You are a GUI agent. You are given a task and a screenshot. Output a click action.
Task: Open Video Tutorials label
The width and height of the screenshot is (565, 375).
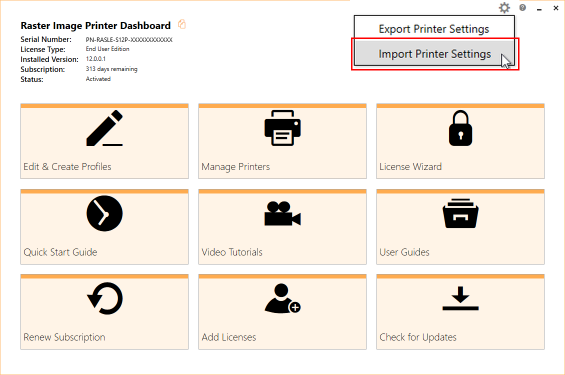pos(232,252)
